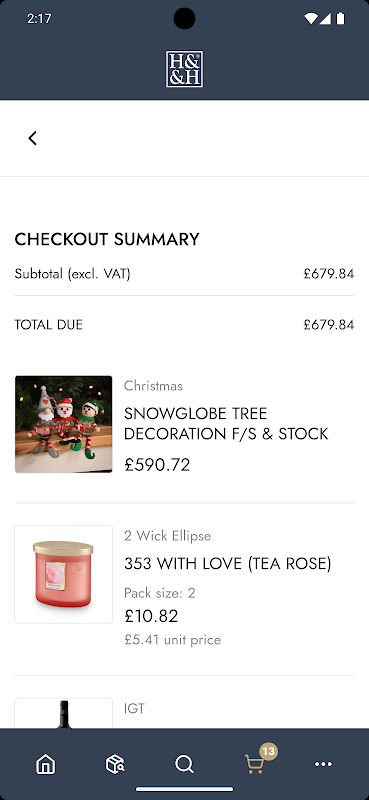Tap the search magnifier icon

(184, 764)
